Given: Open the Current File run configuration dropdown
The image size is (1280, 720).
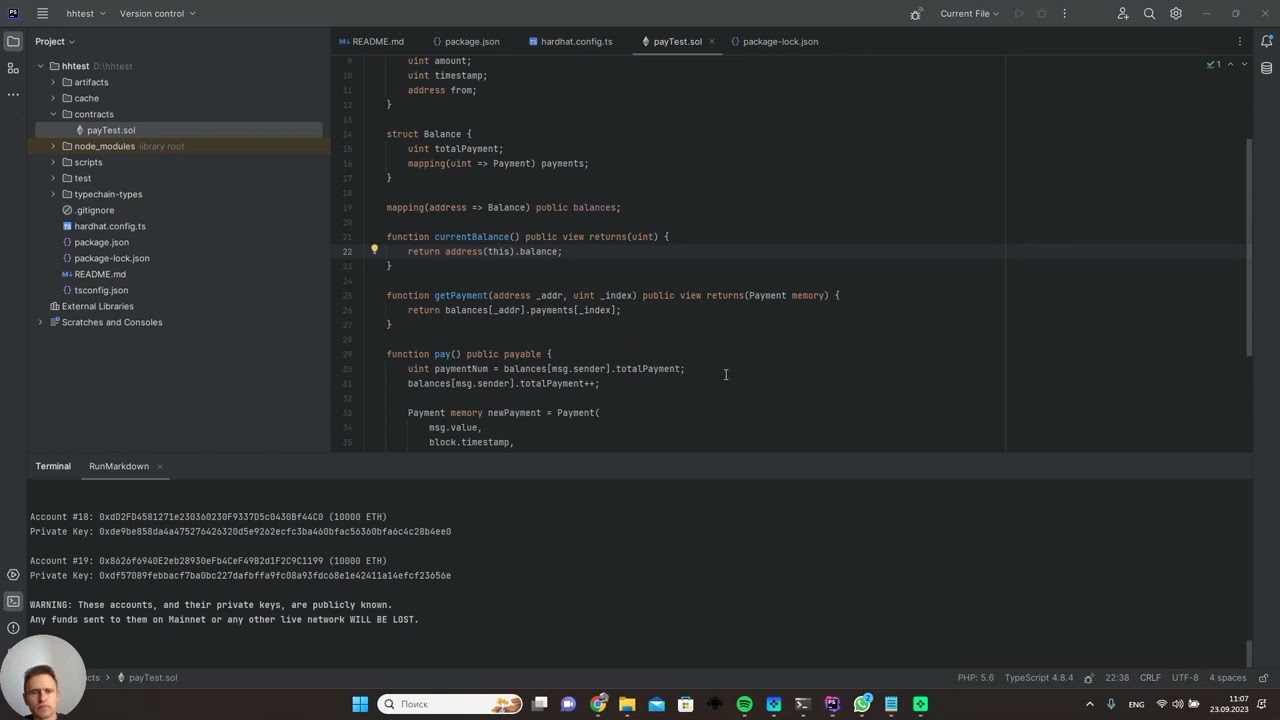Looking at the screenshot, I should [x=969, y=13].
